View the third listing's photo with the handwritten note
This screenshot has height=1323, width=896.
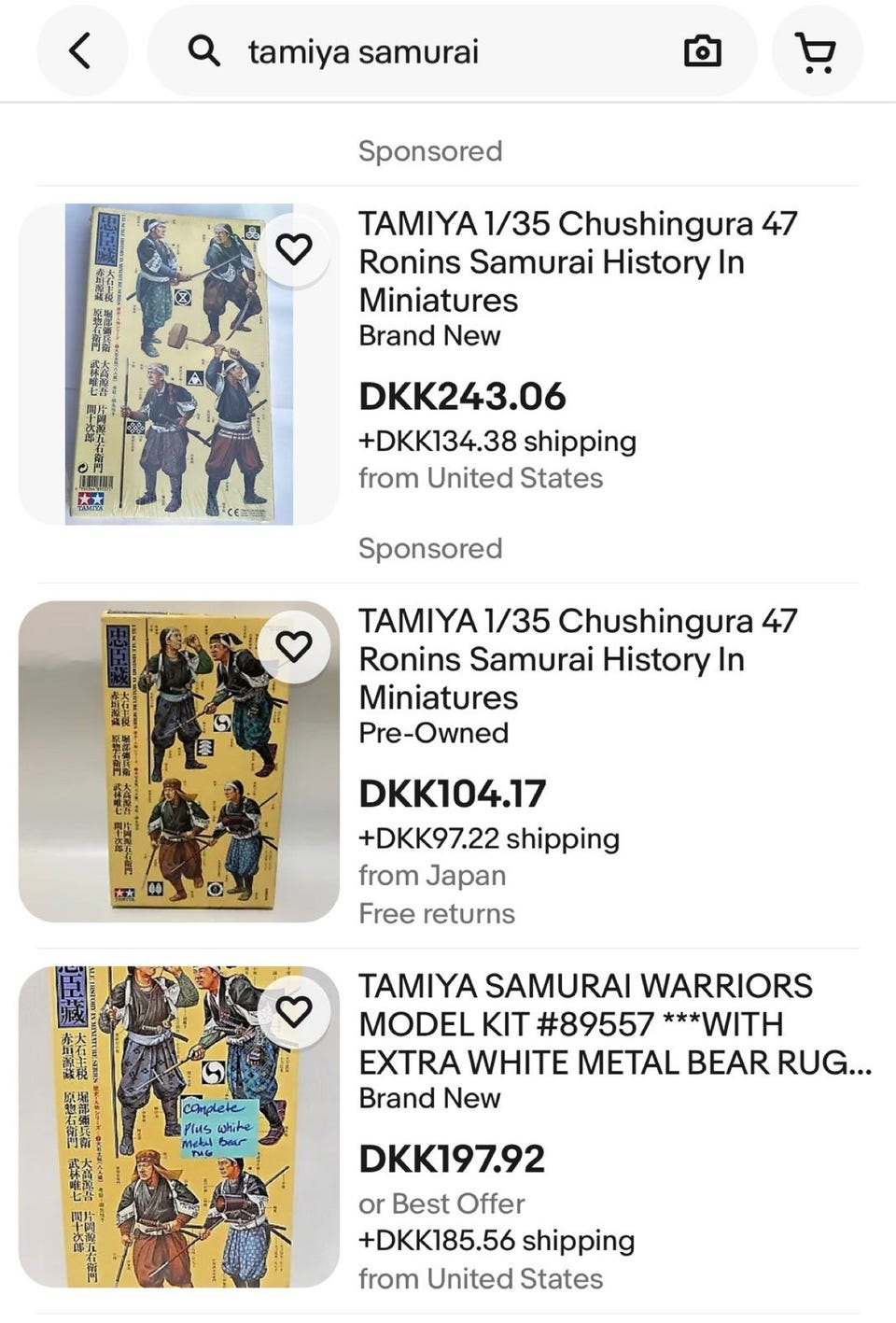tap(179, 1127)
